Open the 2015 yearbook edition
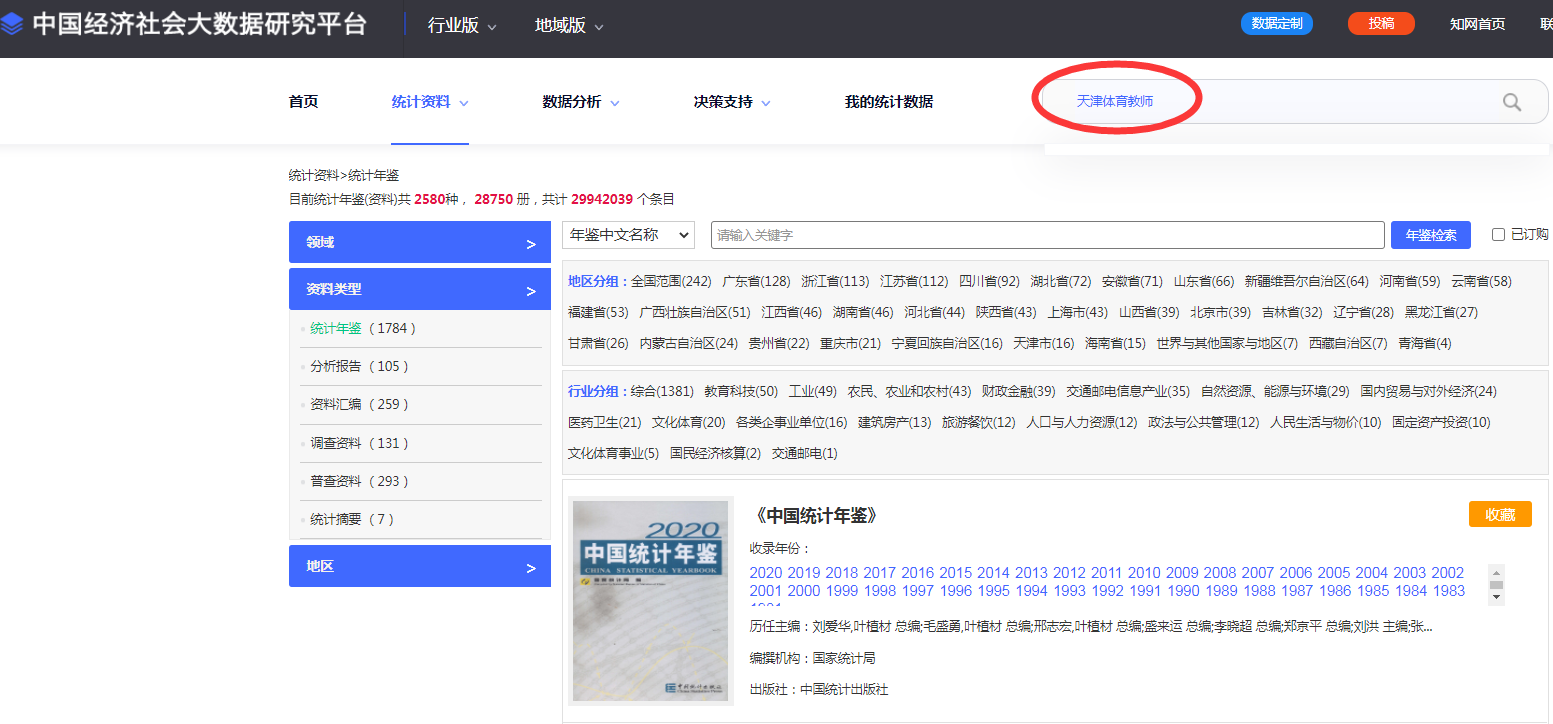This screenshot has width=1553, height=724. point(956,573)
